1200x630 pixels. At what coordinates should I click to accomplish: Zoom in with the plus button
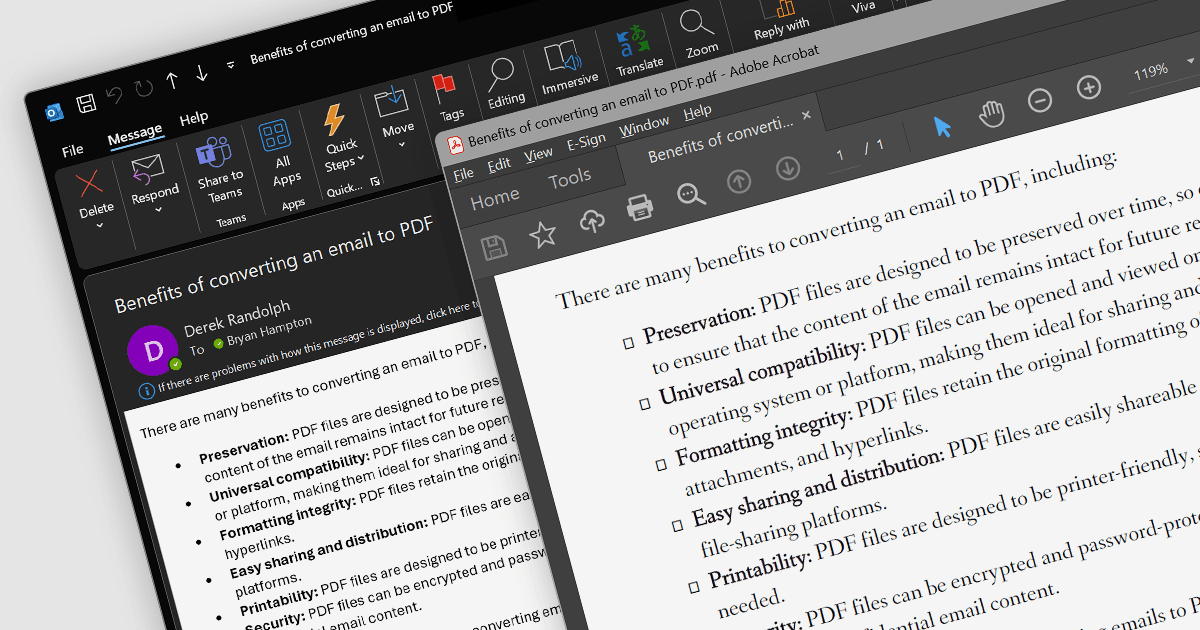[1089, 87]
